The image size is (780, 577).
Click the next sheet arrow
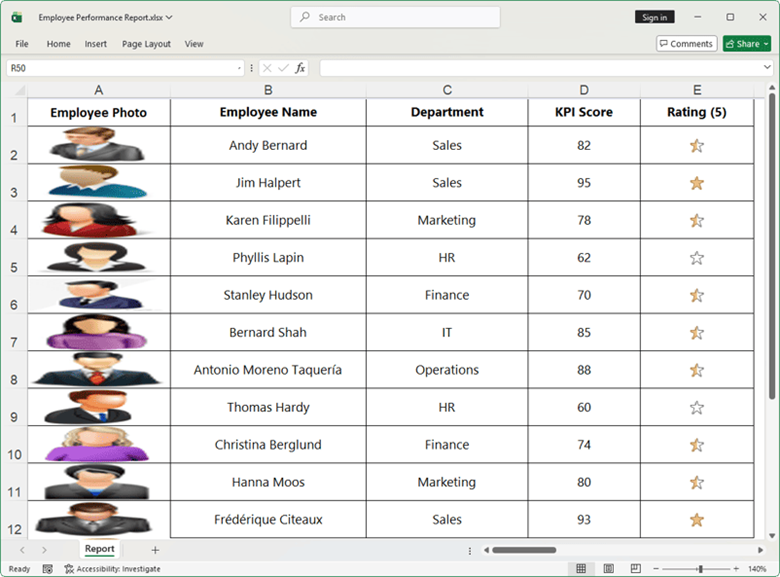point(44,550)
